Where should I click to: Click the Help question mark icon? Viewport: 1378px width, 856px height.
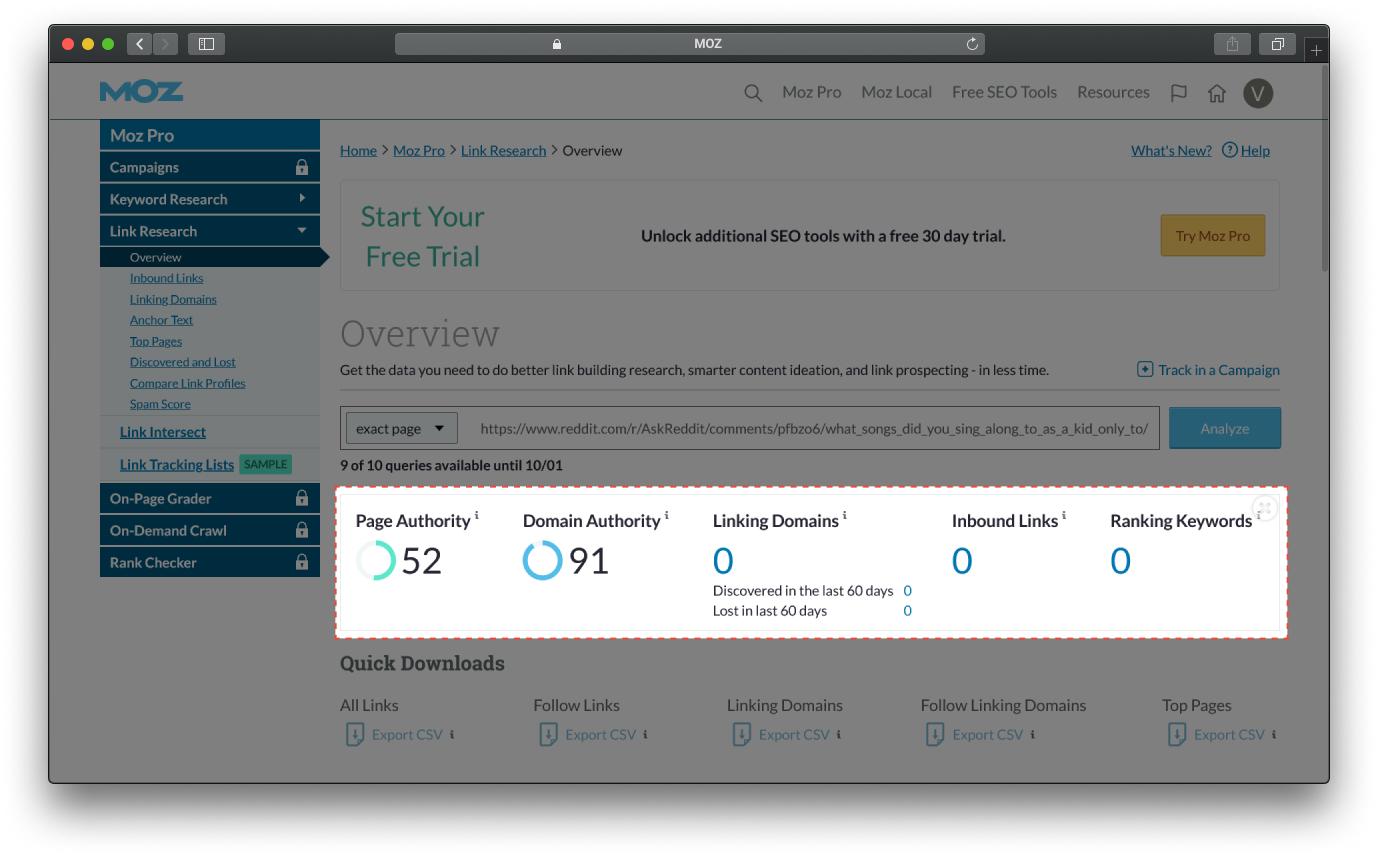point(1230,150)
